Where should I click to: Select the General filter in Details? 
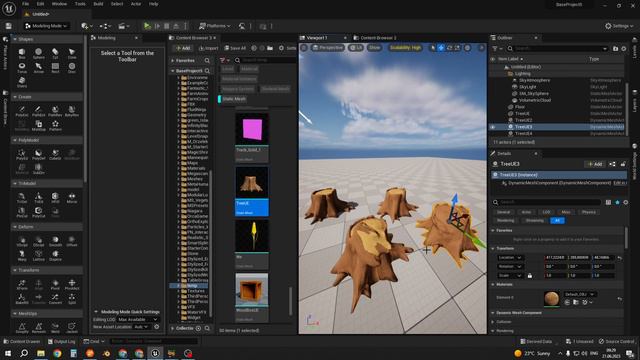point(503,212)
